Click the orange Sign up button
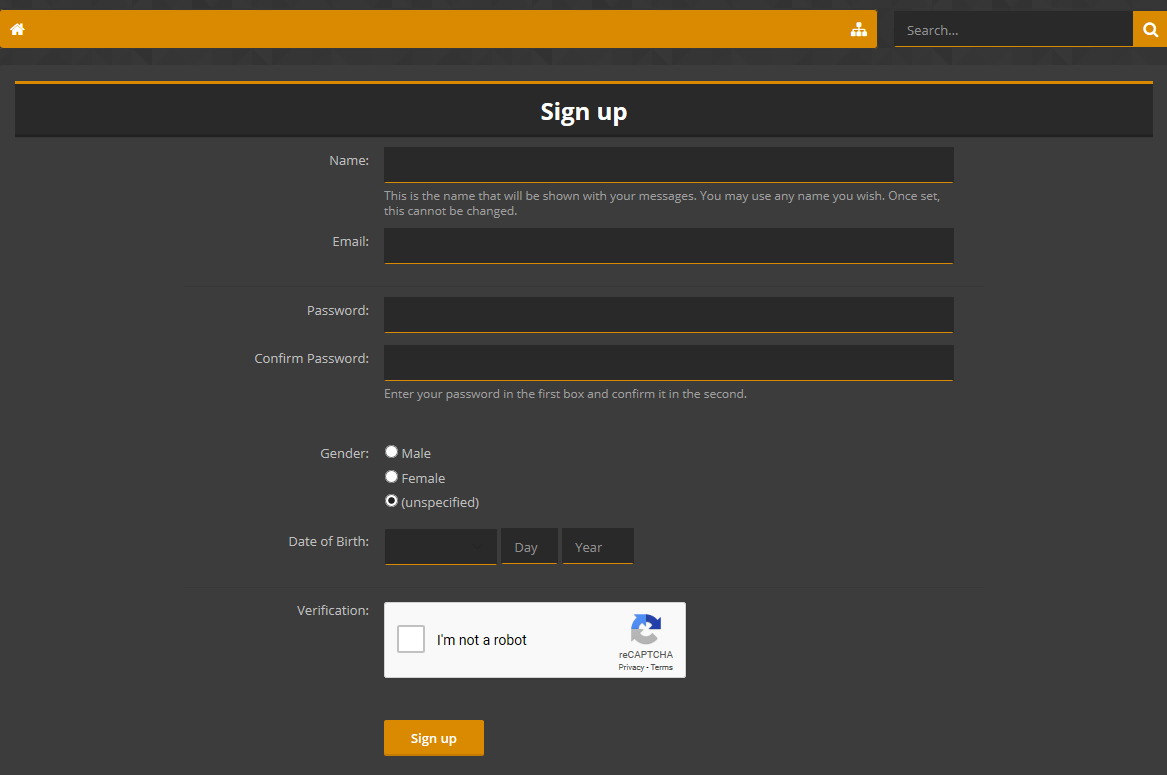Screen dimensions: 1167x775 tap(433, 738)
